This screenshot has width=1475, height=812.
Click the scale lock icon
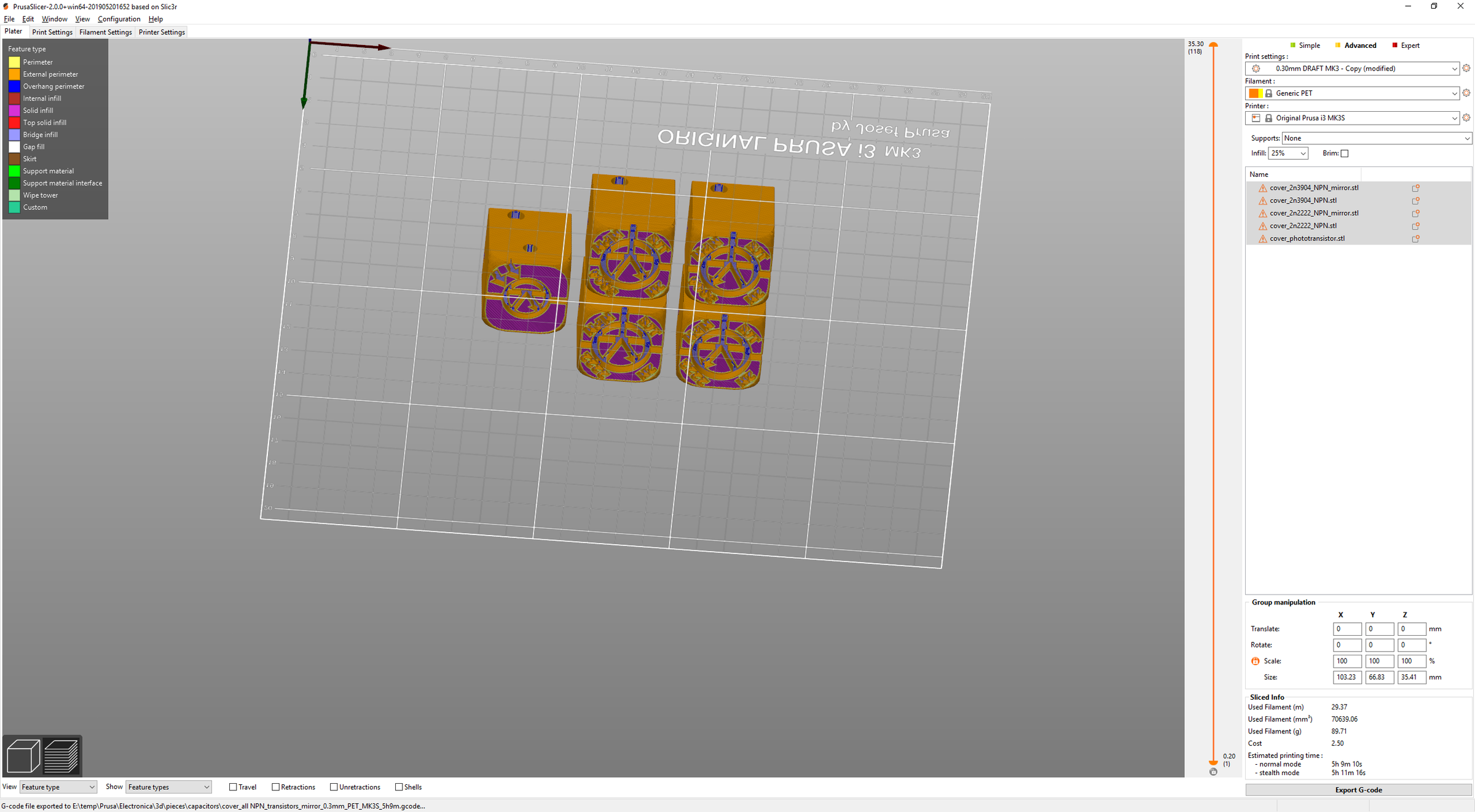1255,661
